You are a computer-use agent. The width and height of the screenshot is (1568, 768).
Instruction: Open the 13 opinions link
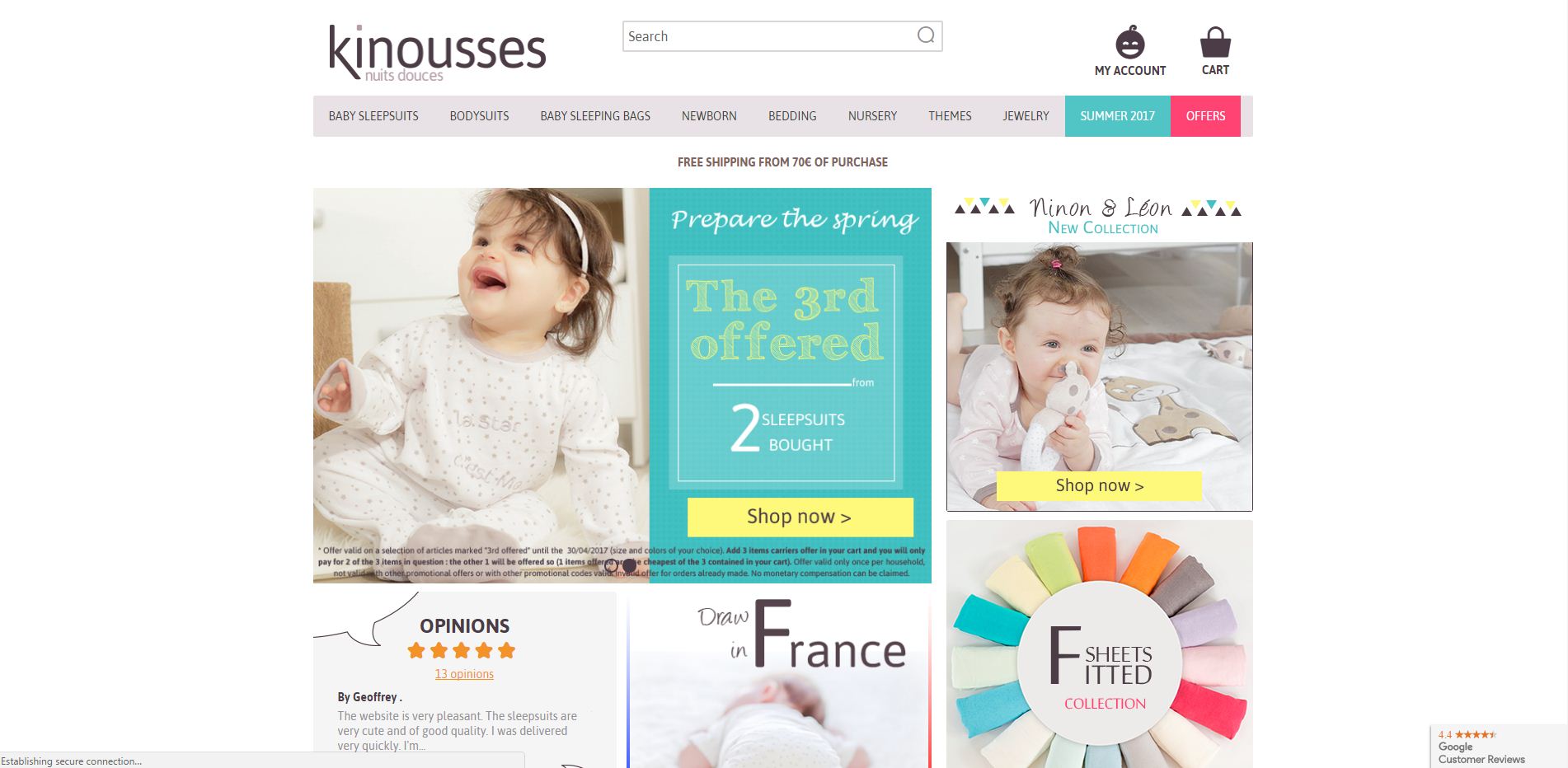464,674
